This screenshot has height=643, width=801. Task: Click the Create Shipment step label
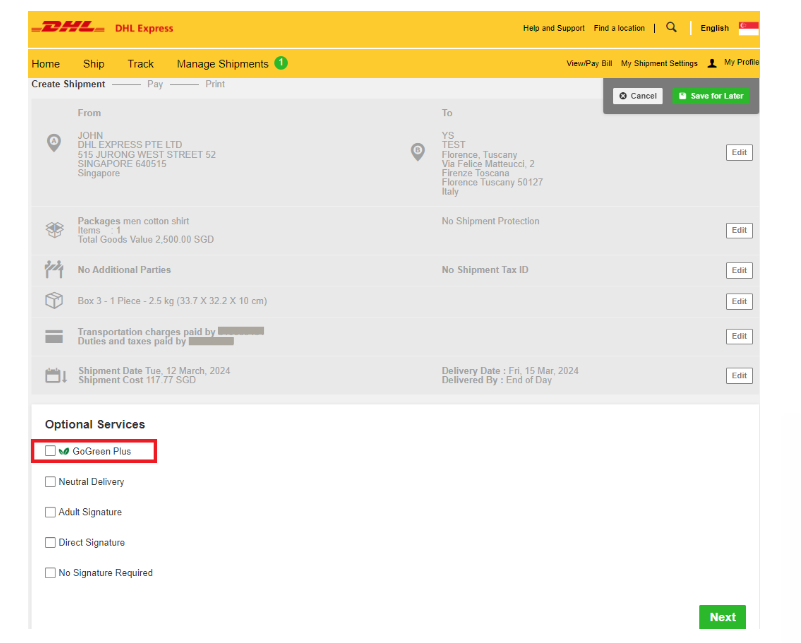pos(68,84)
